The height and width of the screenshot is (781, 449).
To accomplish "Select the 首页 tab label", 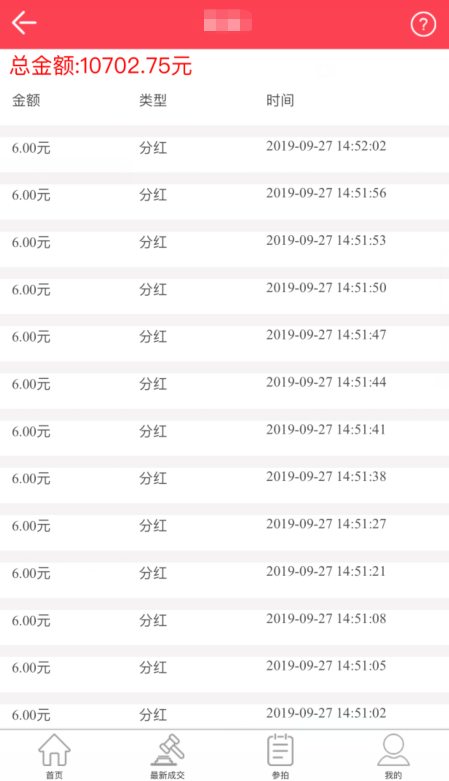I will [x=54, y=775].
